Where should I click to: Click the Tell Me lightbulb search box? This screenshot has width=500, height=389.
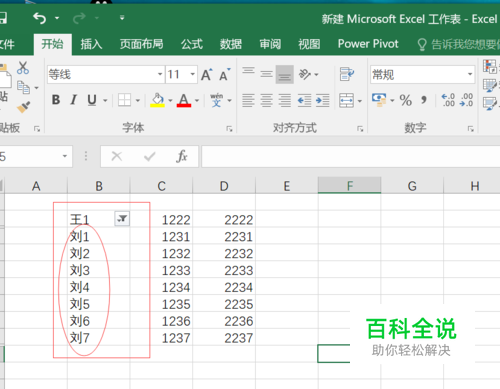(460, 44)
